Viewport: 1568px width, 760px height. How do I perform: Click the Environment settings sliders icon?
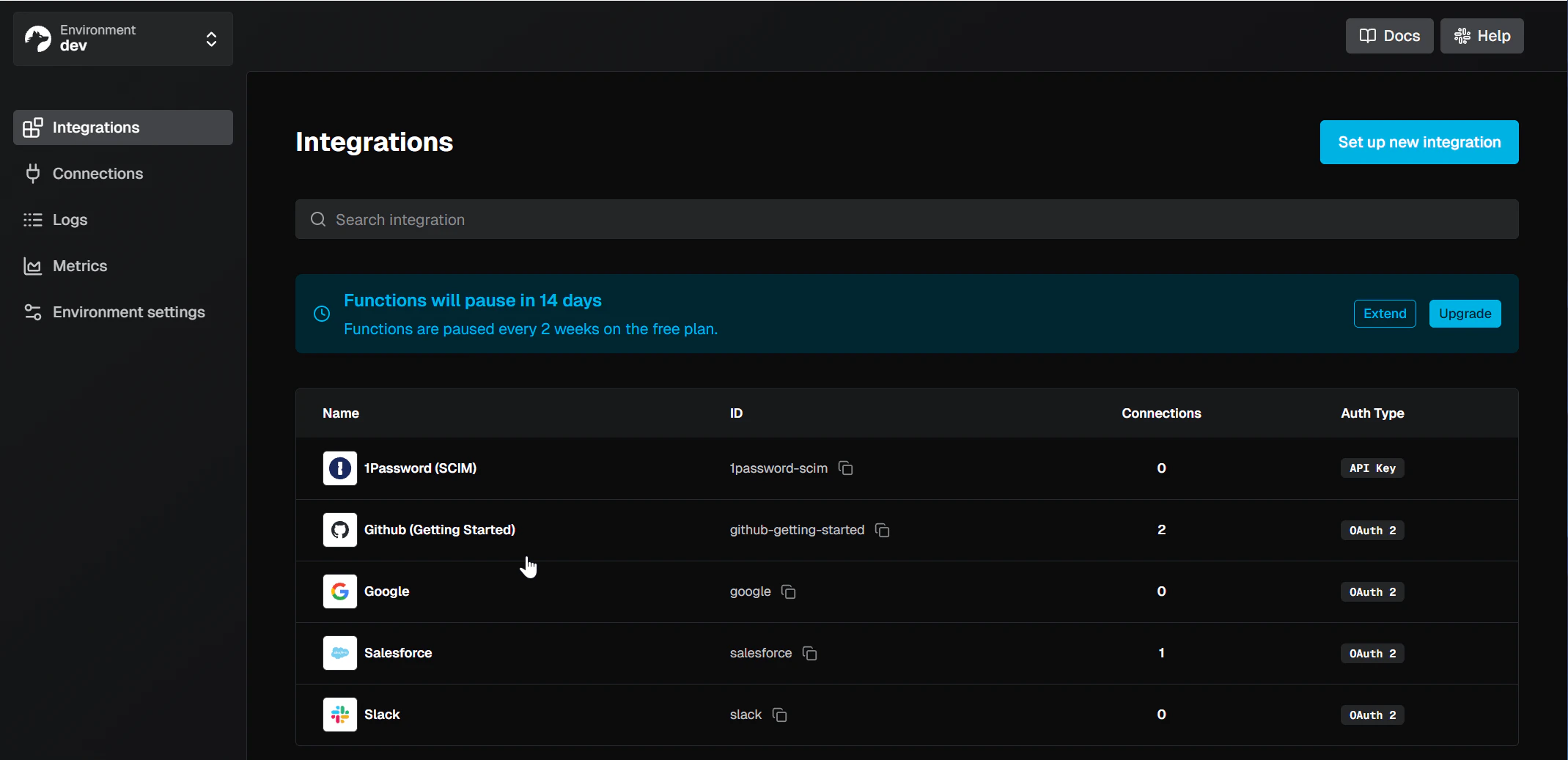(33, 312)
